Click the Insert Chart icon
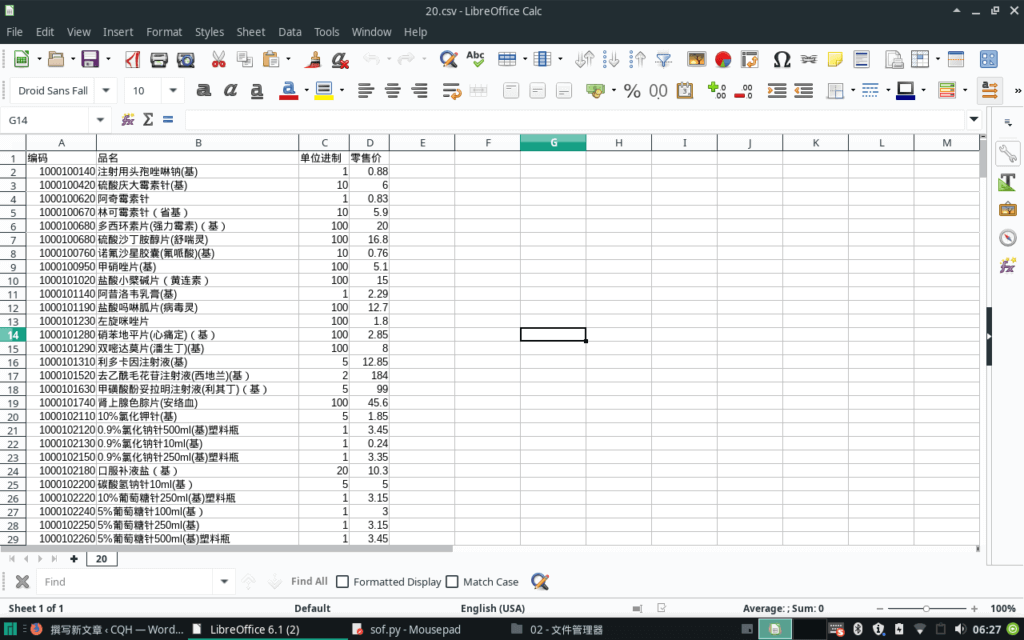 (x=722, y=59)
